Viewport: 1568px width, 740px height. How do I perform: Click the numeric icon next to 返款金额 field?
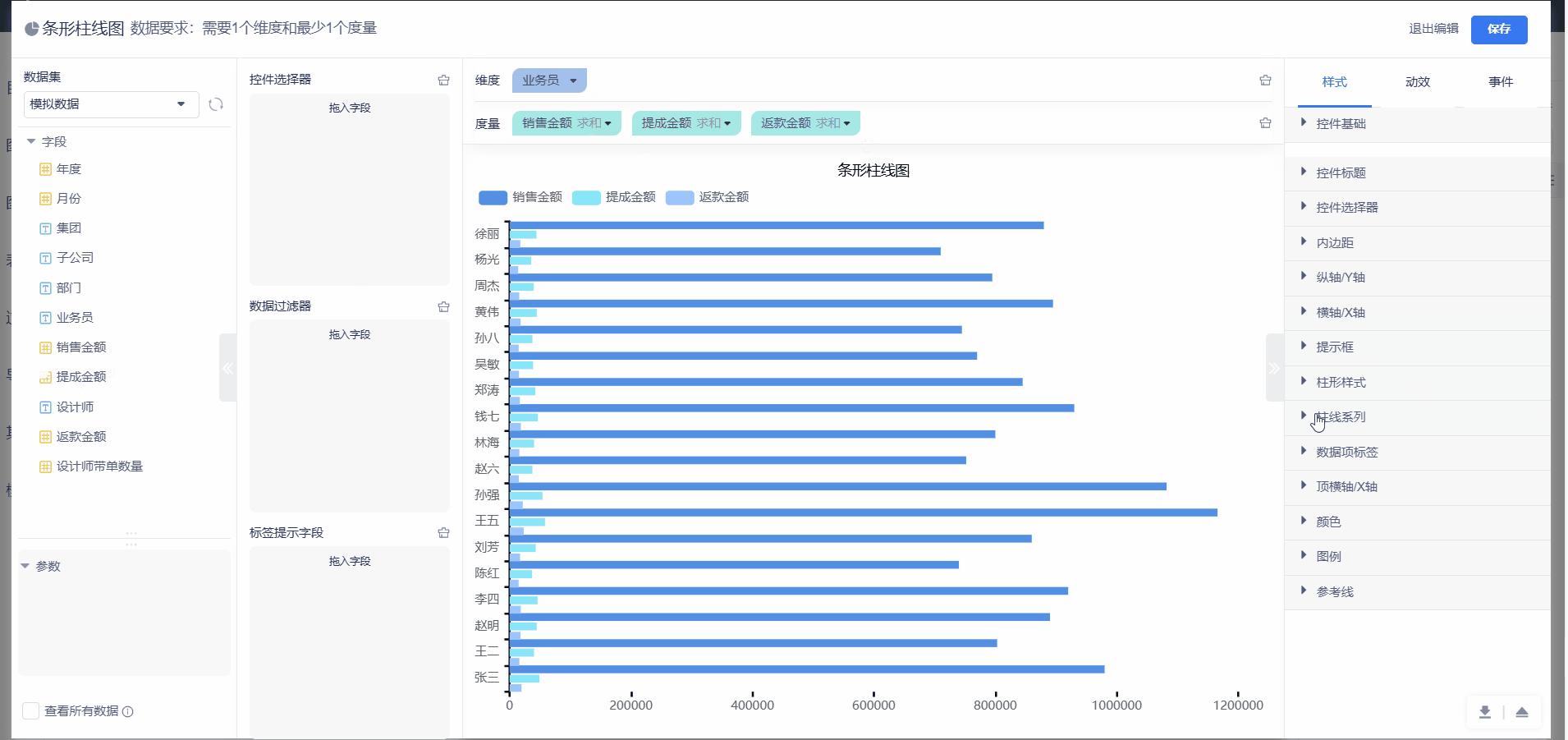click(x=45, y=437)
